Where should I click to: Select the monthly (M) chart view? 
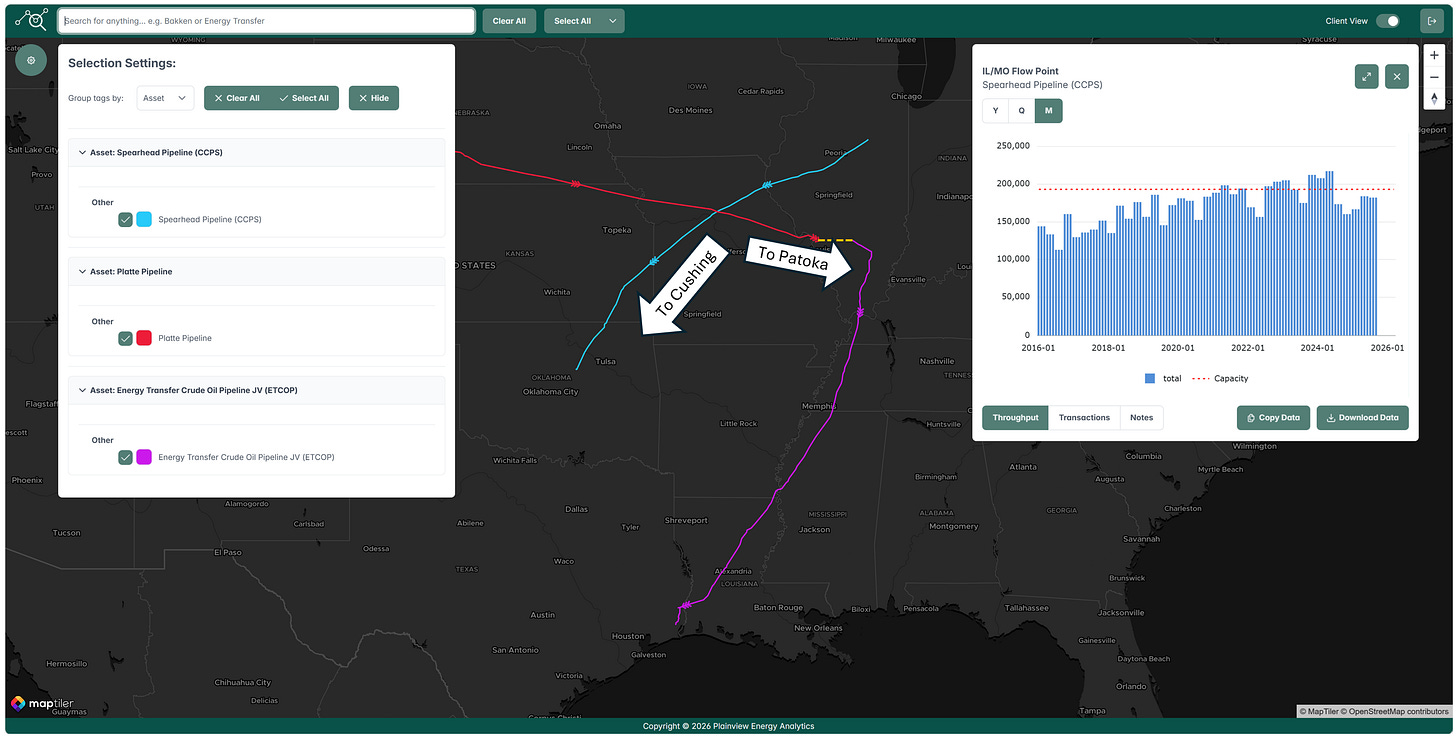[1048, 111]
